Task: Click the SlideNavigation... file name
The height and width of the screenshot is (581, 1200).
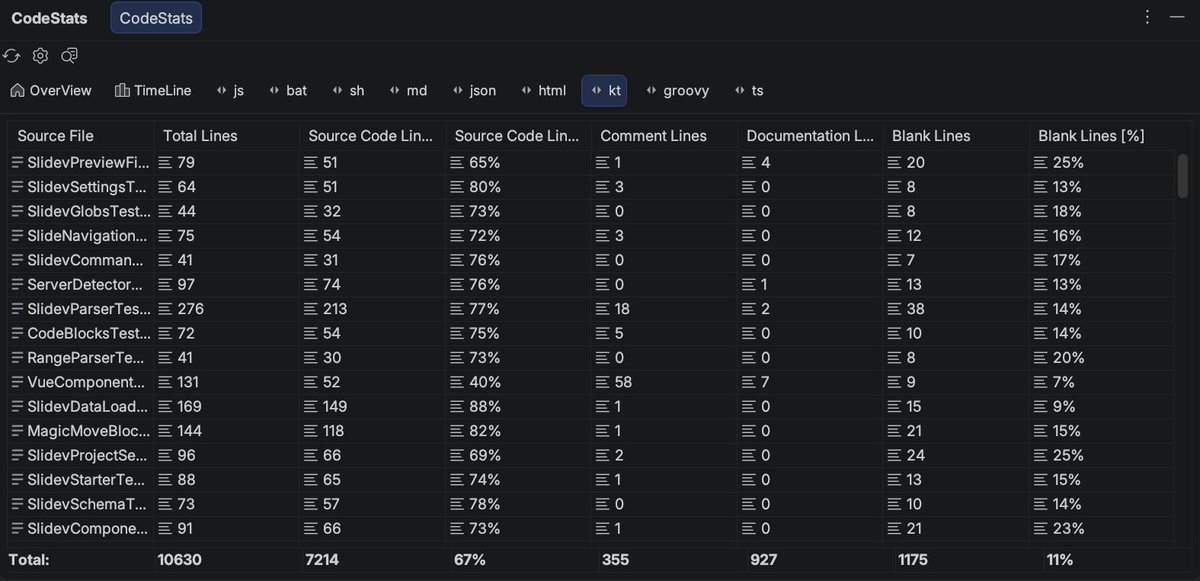Action: 89,236
